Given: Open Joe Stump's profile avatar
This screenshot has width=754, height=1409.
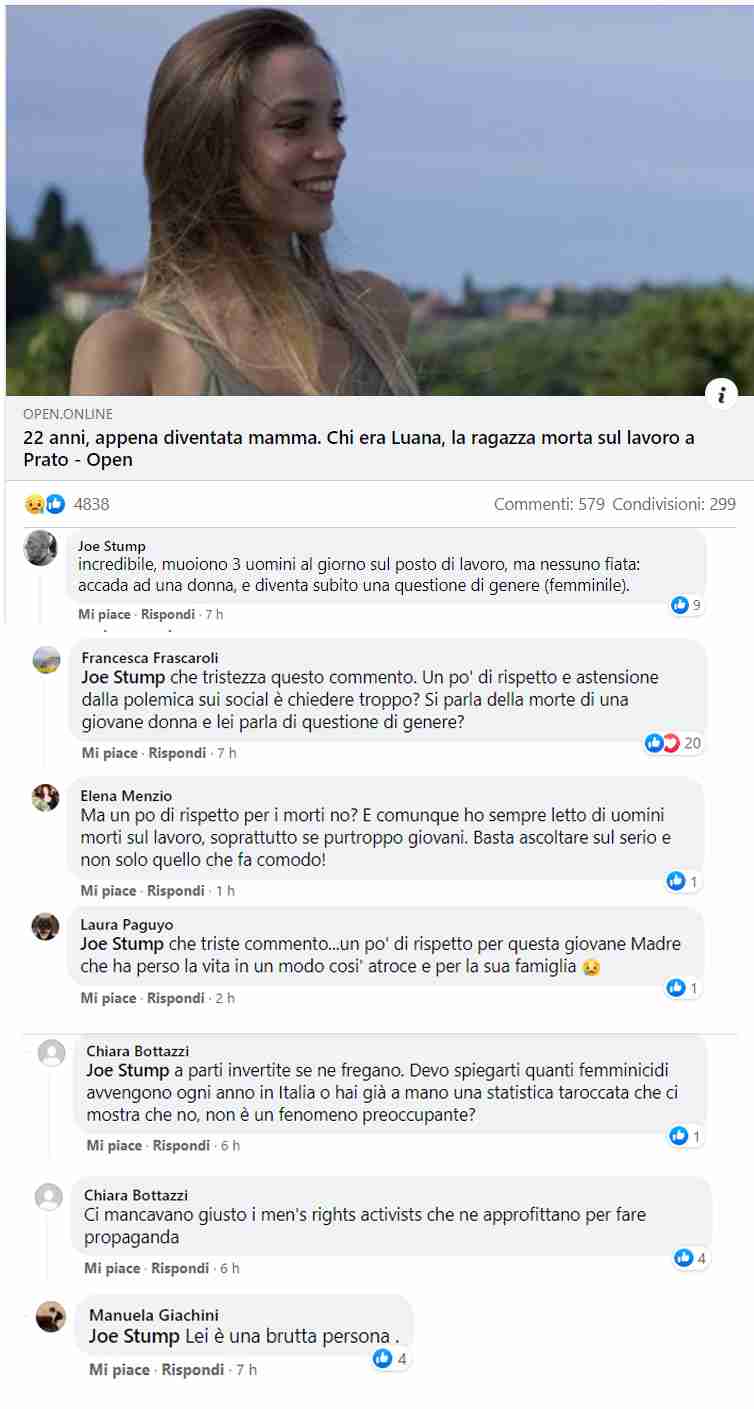Looking at the screenshot, I should [x=40, y=548].
